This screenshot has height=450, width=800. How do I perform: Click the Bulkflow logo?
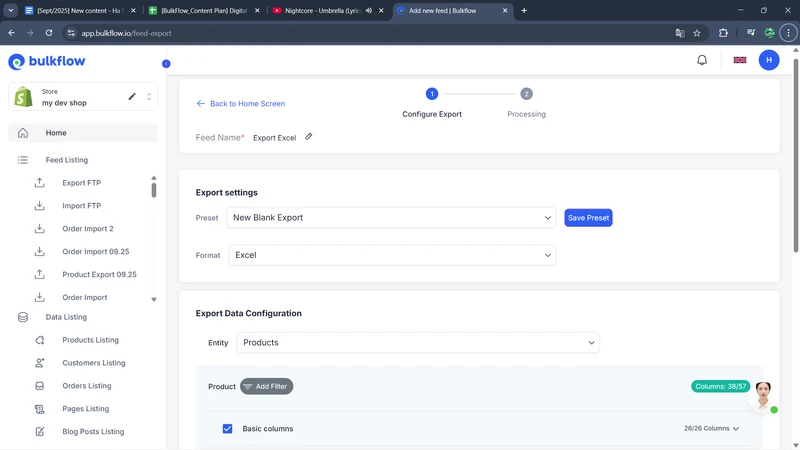[47, 62]
